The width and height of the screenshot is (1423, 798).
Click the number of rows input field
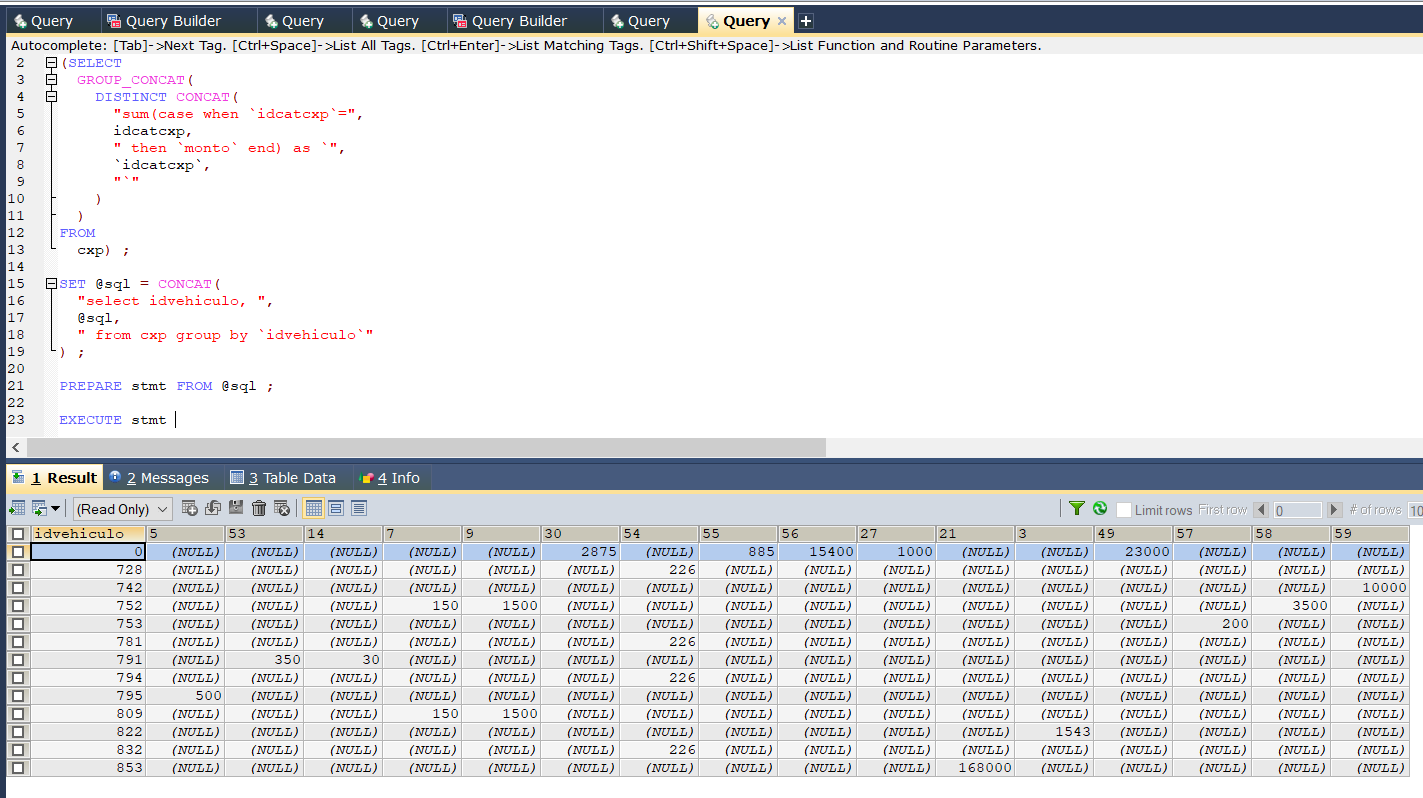(x=1415, y=510)
